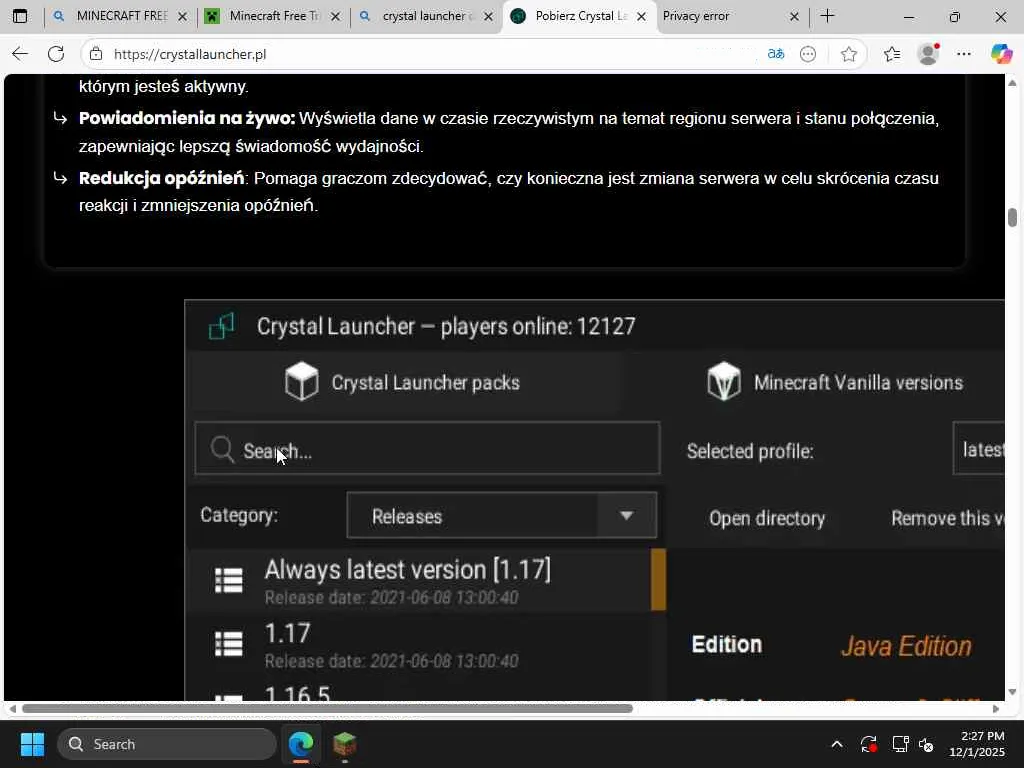
Task: Click the Remove this version button
Action: pos(948,519)
